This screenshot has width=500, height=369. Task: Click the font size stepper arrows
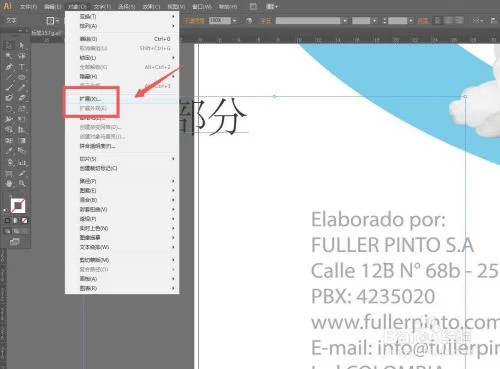coord(385,21)
